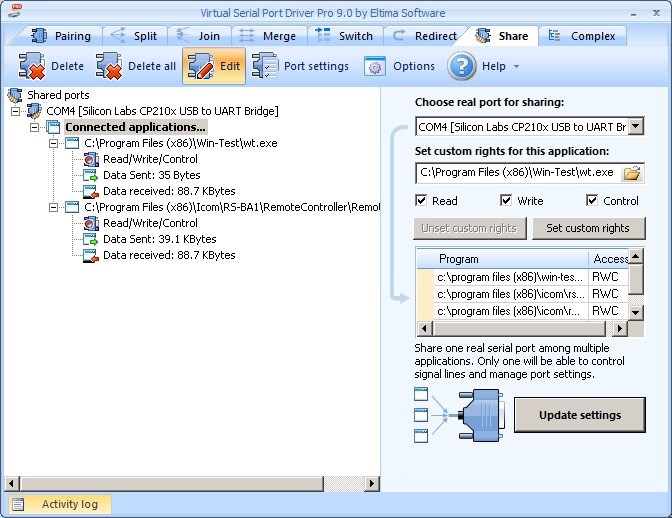
Task: Click program list horizontal scroll right arrow
Action: click(x=619, y=329)
